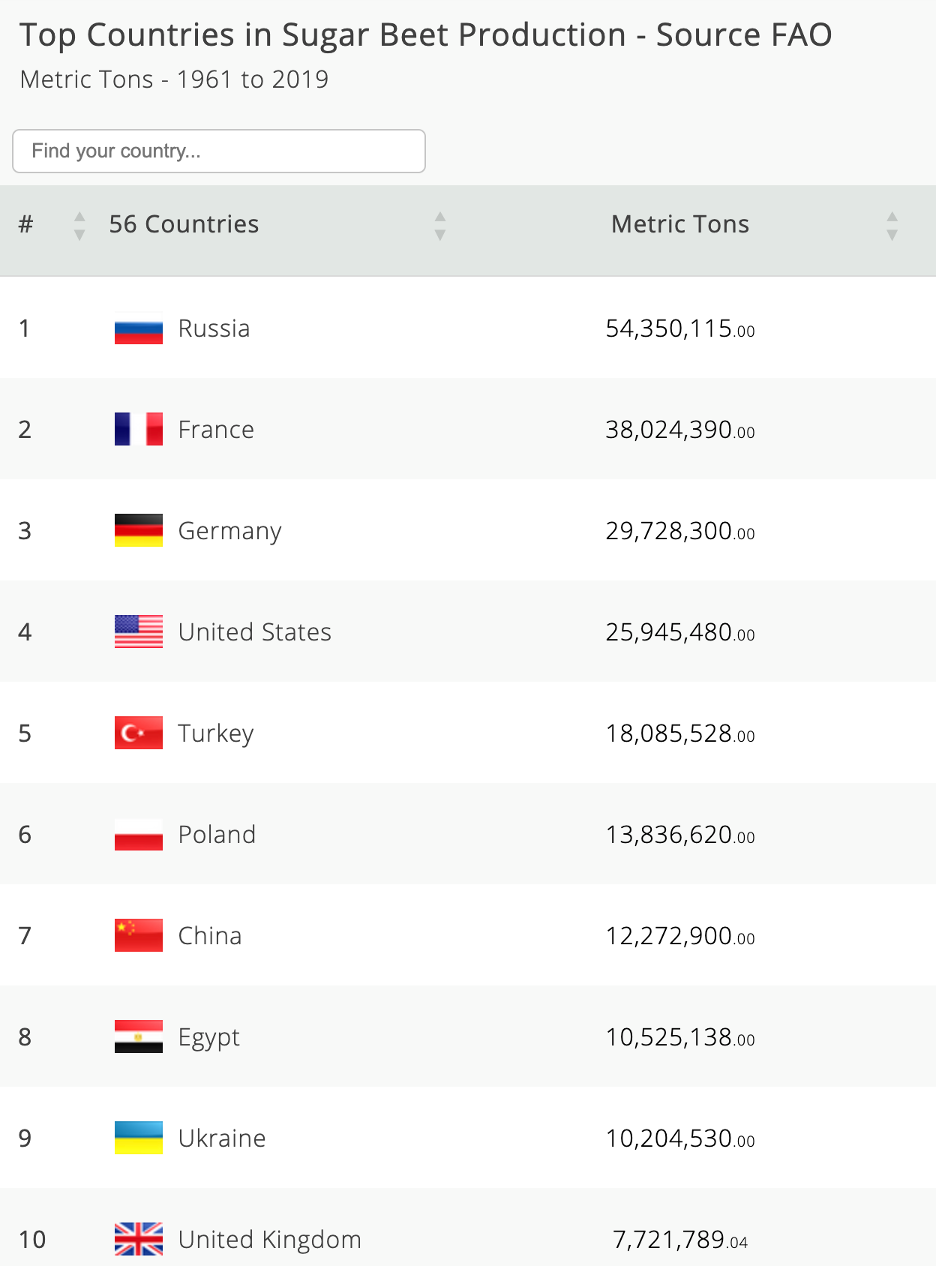Click the United Kingdom flag icon
The width and height of the screenshot is (936, 1266).
[139, 1239]
